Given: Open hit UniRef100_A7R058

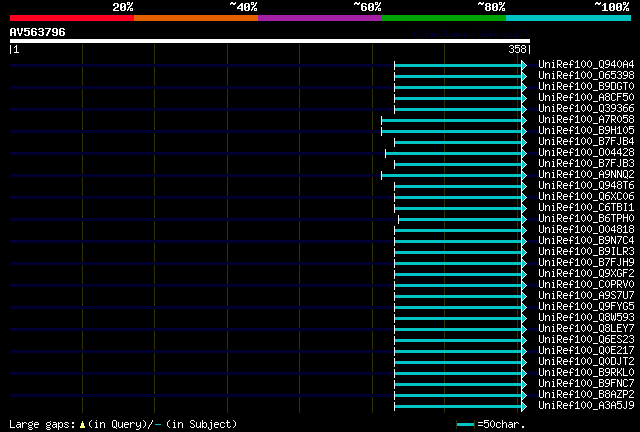Looking at the screenshot, I should (x=586, y=120).
